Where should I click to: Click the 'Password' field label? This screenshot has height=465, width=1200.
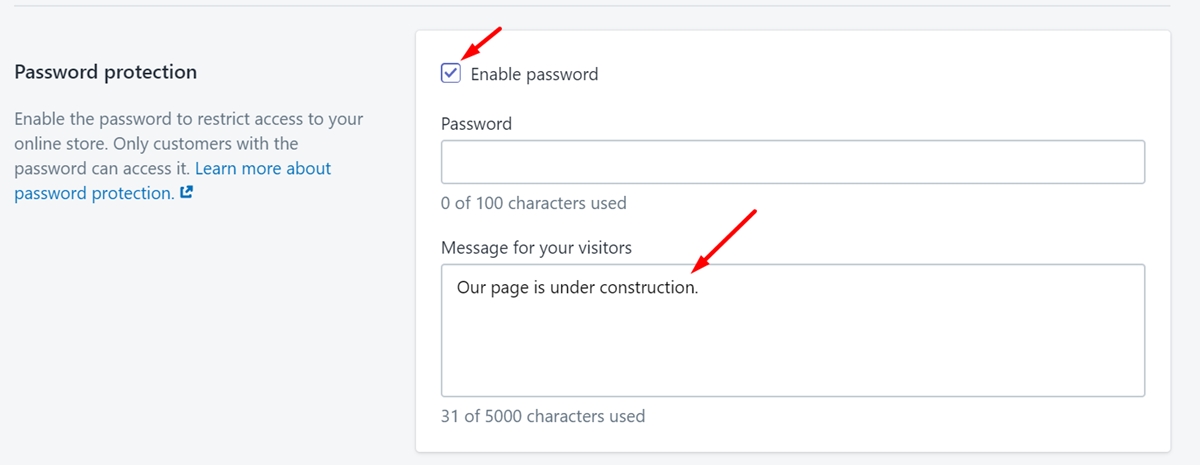click(x=476, y=124)
